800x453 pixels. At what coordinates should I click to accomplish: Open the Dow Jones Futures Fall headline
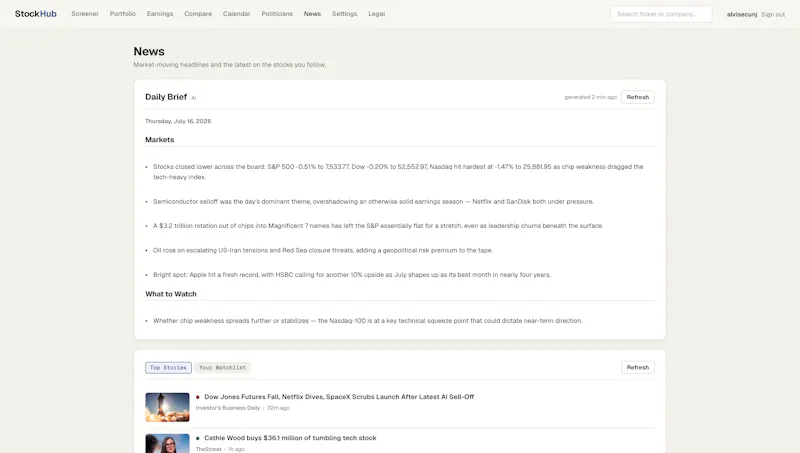point(339,396)
